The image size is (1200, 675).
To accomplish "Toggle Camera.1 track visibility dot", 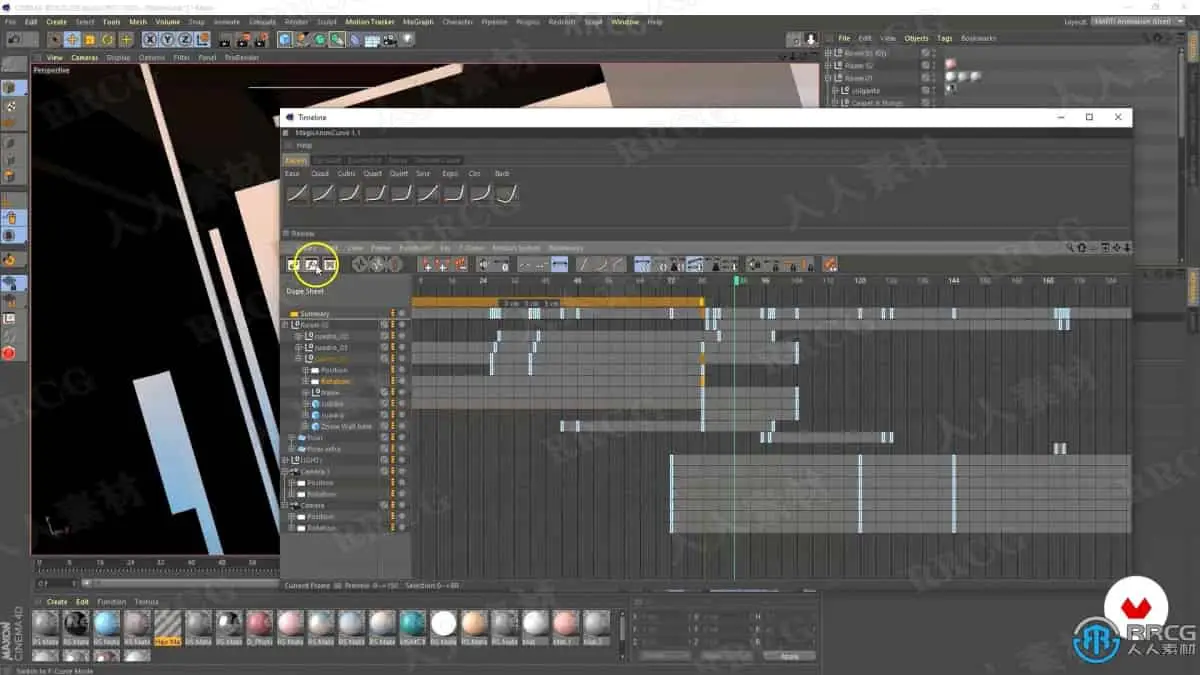I will tap(402, 471).
